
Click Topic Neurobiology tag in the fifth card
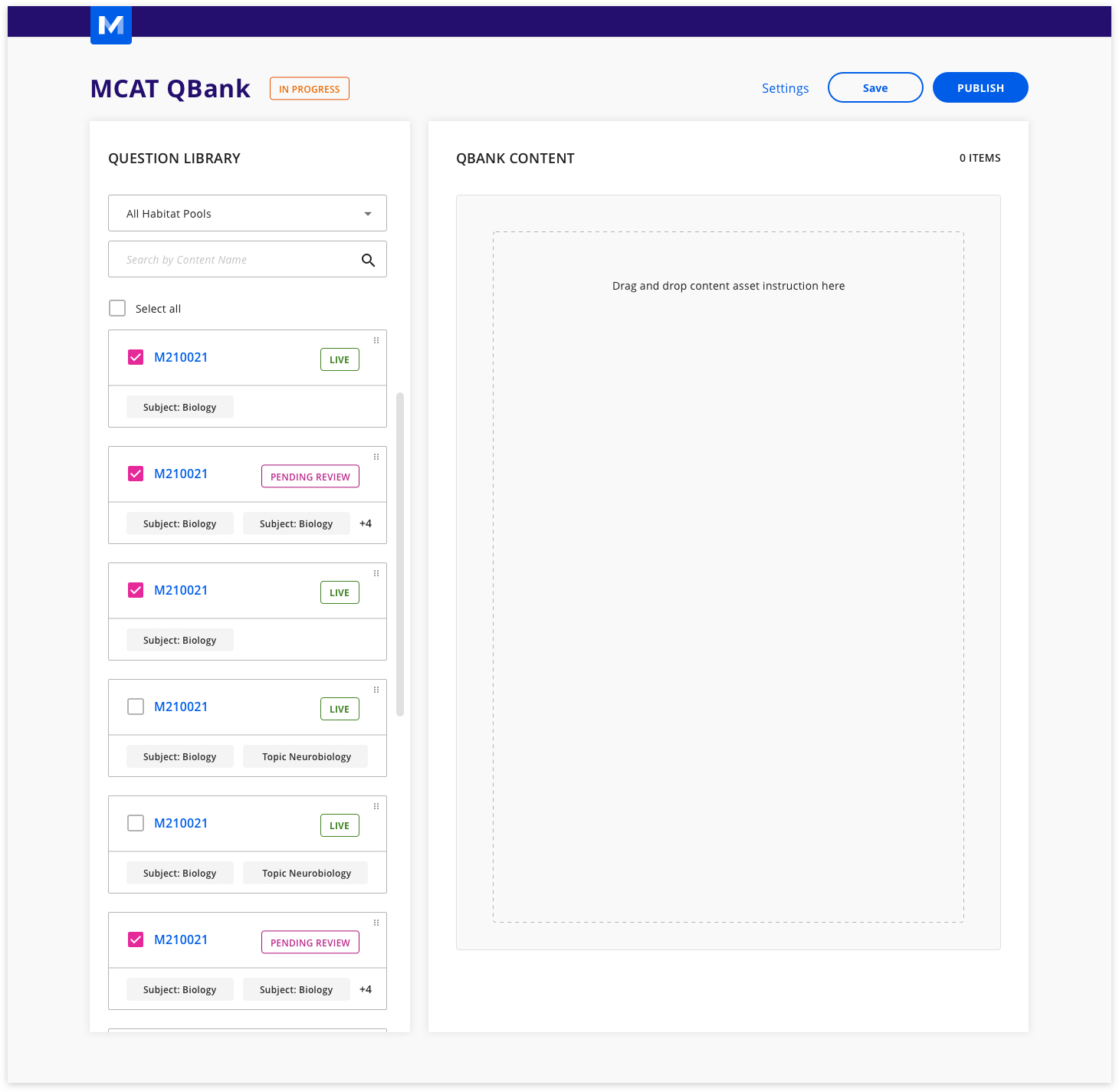coord(306,873)
